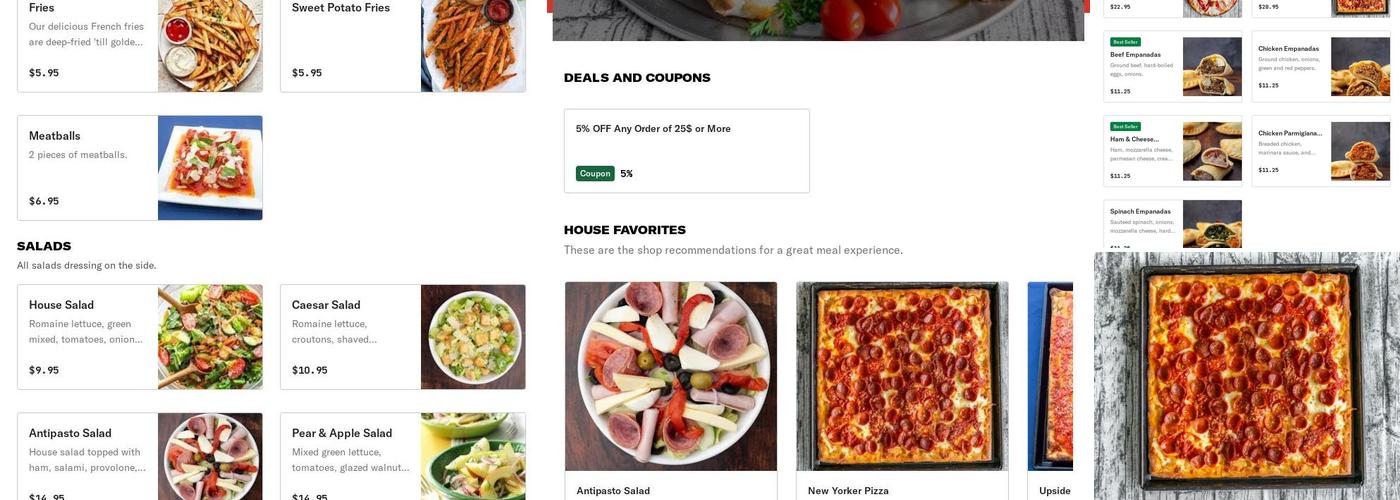
Task: Open Antipasto Salad house favorite photo
Action: coord(671,376)
